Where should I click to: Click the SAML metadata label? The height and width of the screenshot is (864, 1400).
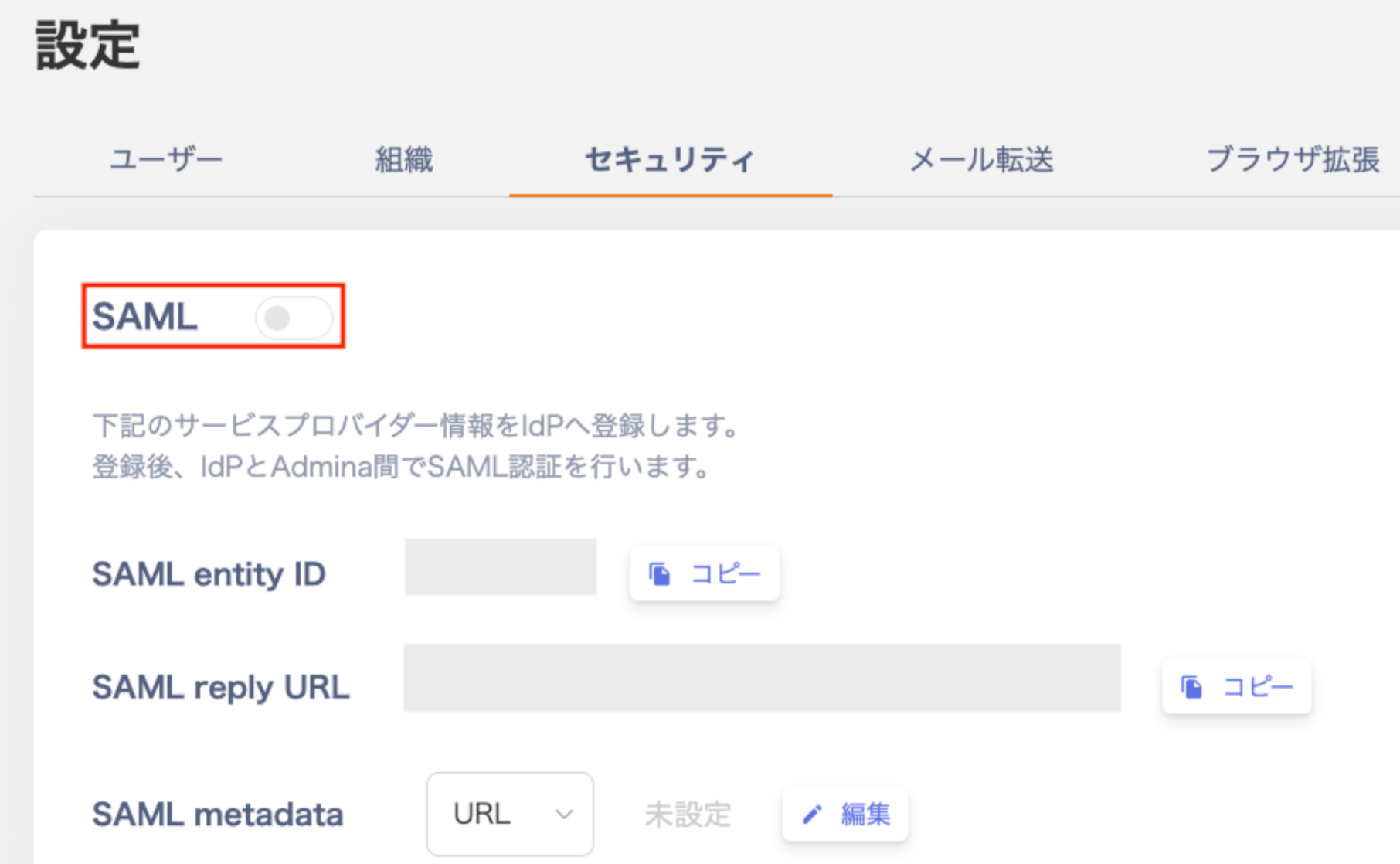pyautogui.click(x=218, y=815)
